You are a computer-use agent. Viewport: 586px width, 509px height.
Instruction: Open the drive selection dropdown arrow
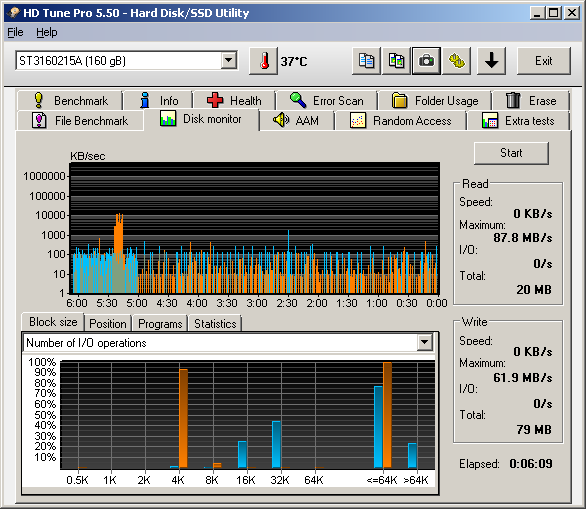[x=228, y=60]
